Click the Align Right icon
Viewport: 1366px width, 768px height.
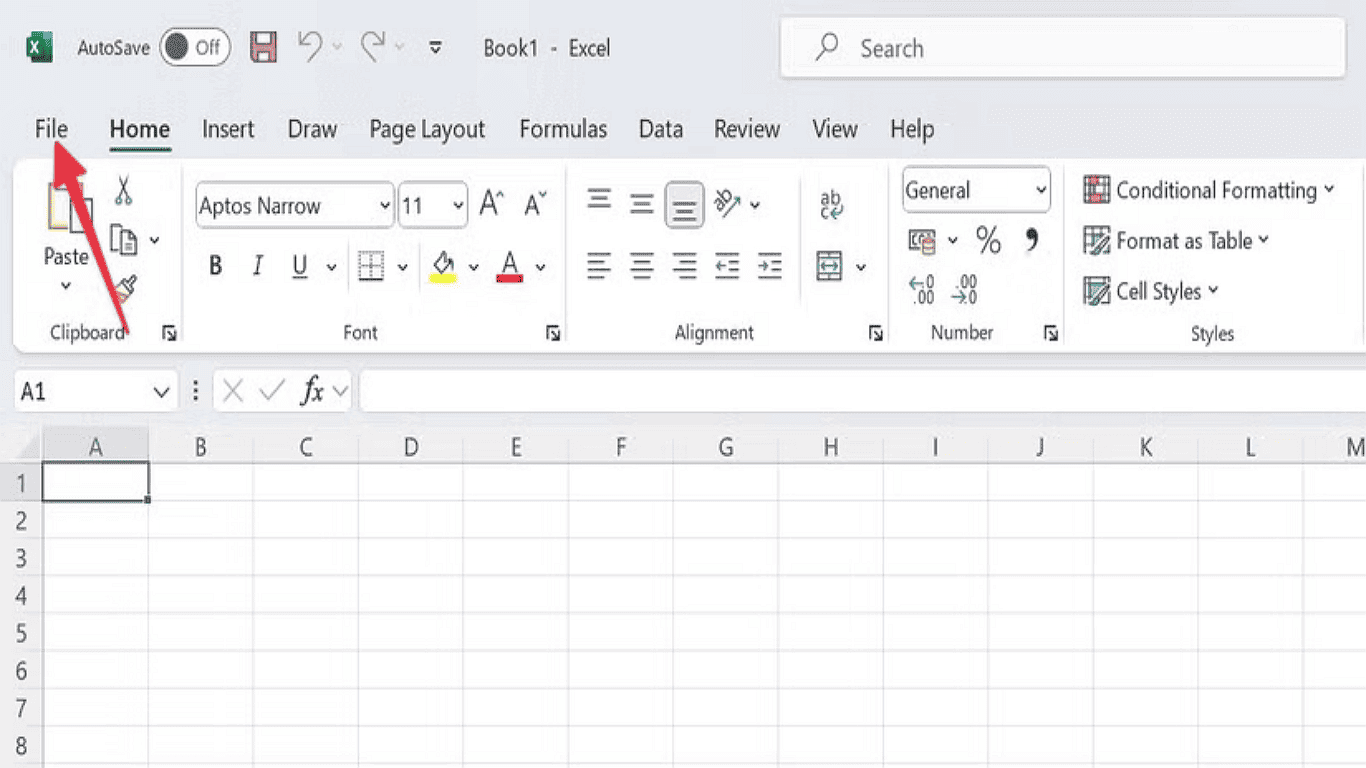pyautogui.click(x=685, y=266)
